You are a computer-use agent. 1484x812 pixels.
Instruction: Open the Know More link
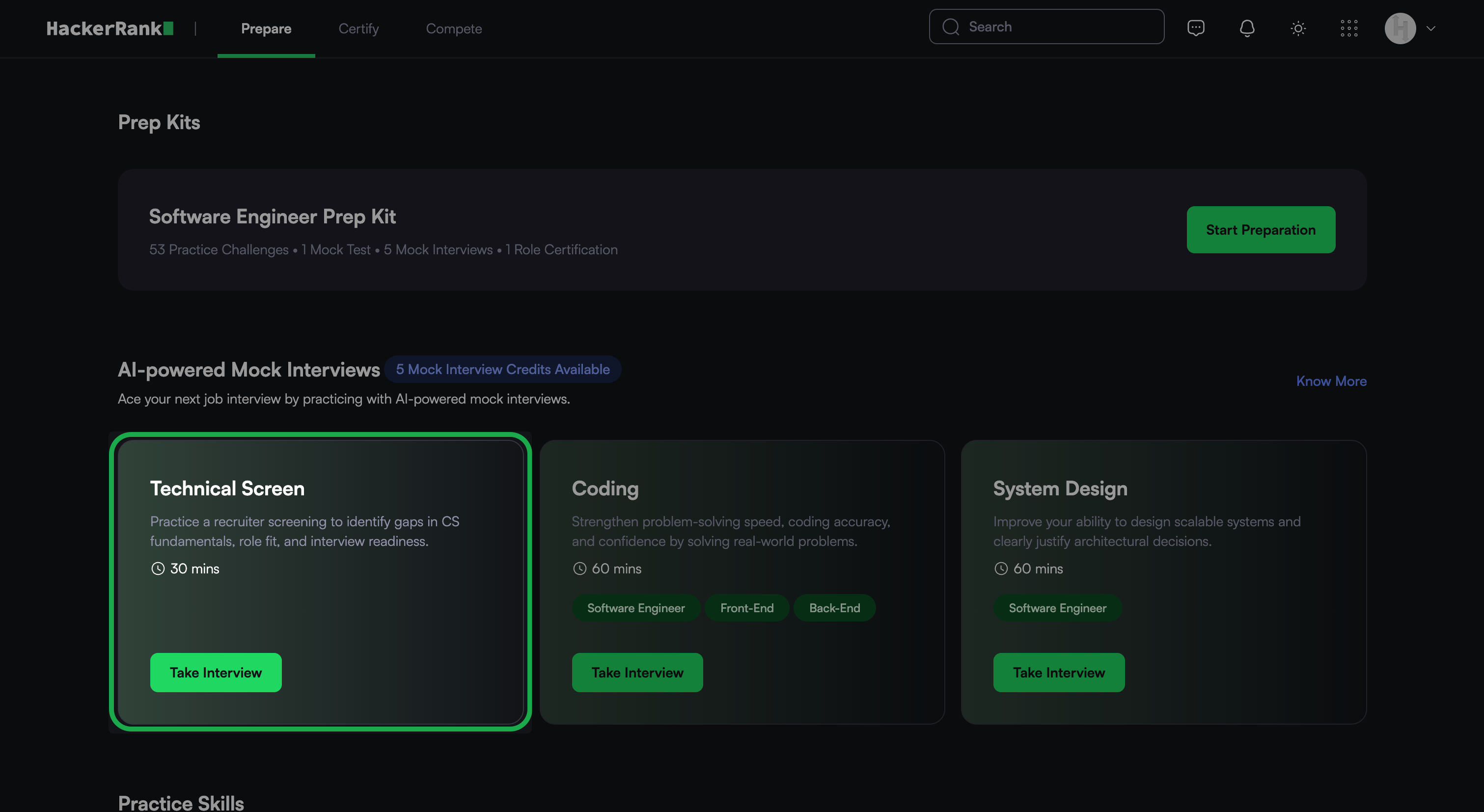[x=1331, y=380]
